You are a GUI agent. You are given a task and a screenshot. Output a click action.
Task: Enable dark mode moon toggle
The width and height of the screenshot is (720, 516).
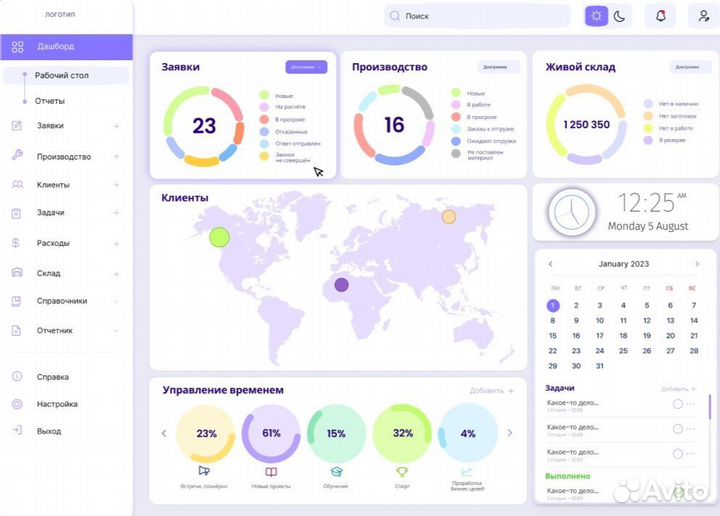pos(621,16)
